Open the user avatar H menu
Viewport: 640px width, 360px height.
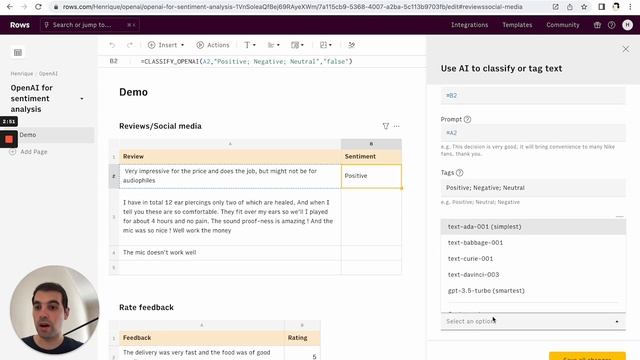(x=628, y=25)
